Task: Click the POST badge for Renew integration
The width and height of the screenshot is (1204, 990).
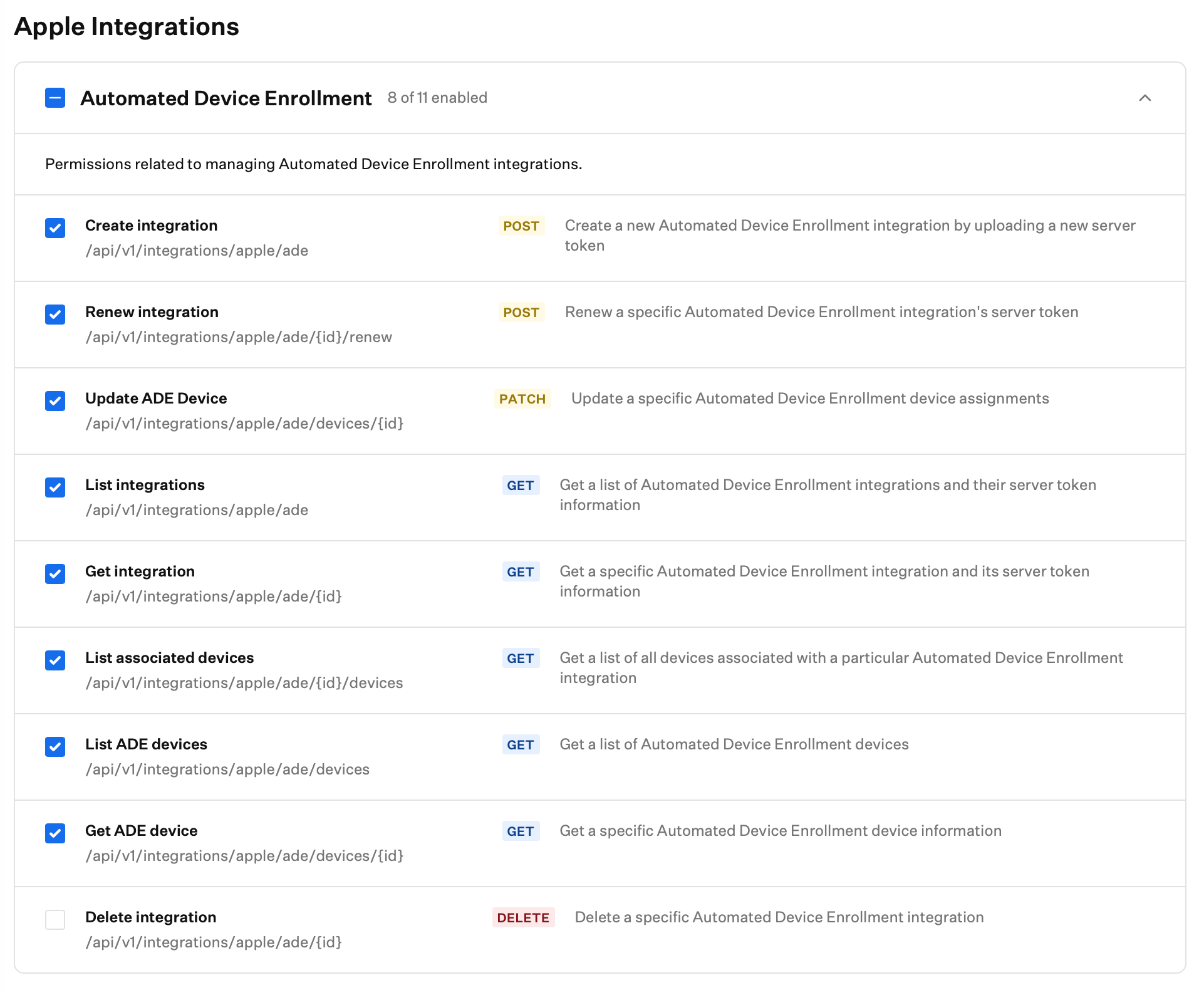Action: tap(521, 313)
